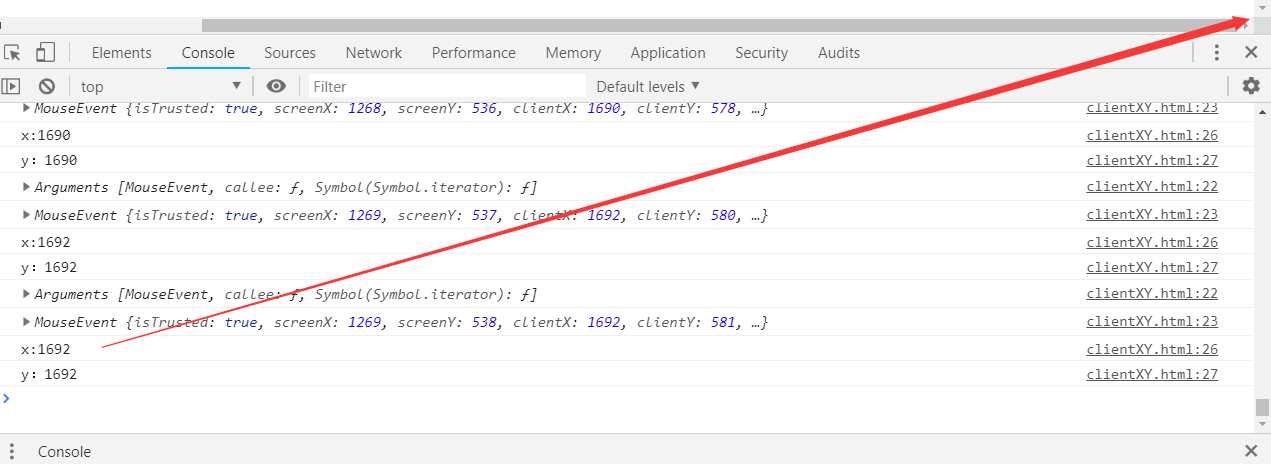Open the Default levels dropdown
The height and width of the screenshot is (464, 1271).
pyautogui.click(x=648, y=86)
